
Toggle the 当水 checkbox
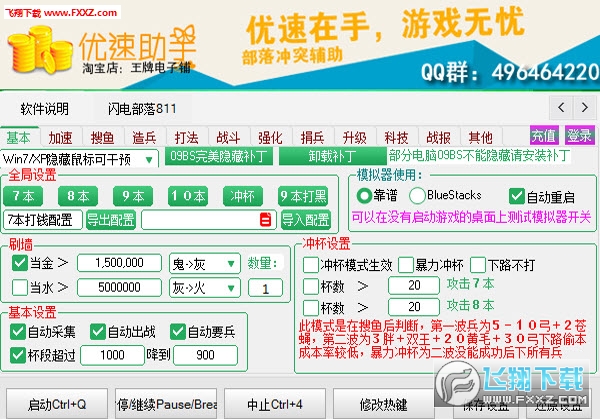20,287
